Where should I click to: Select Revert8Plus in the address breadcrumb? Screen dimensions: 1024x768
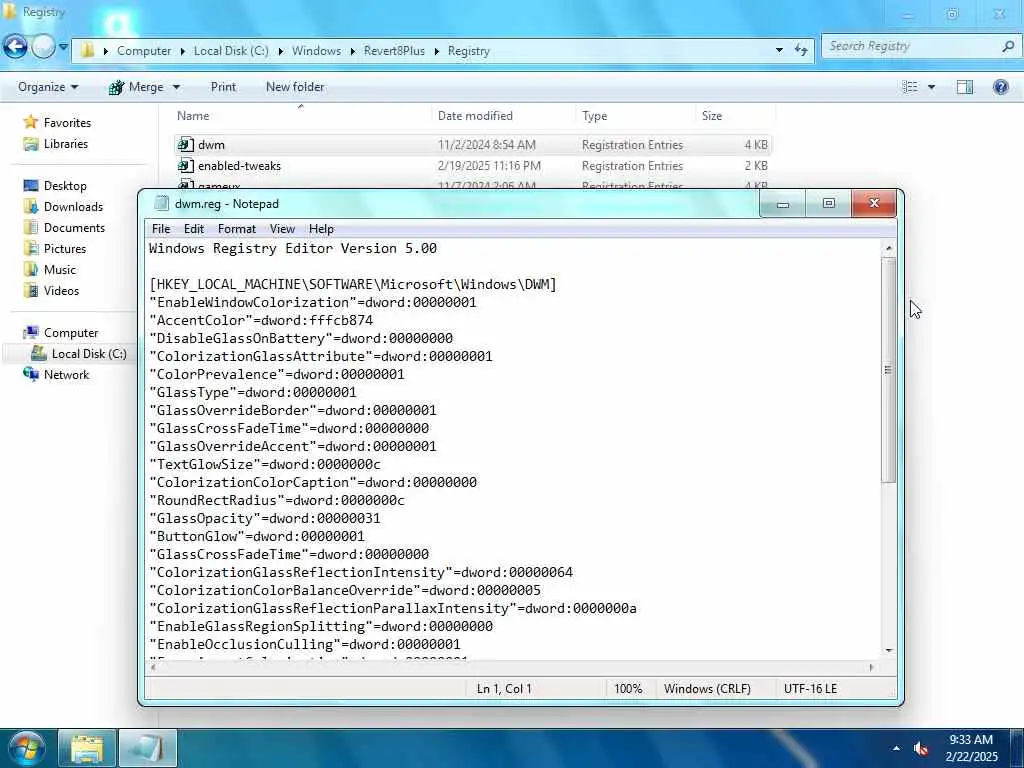394,51
